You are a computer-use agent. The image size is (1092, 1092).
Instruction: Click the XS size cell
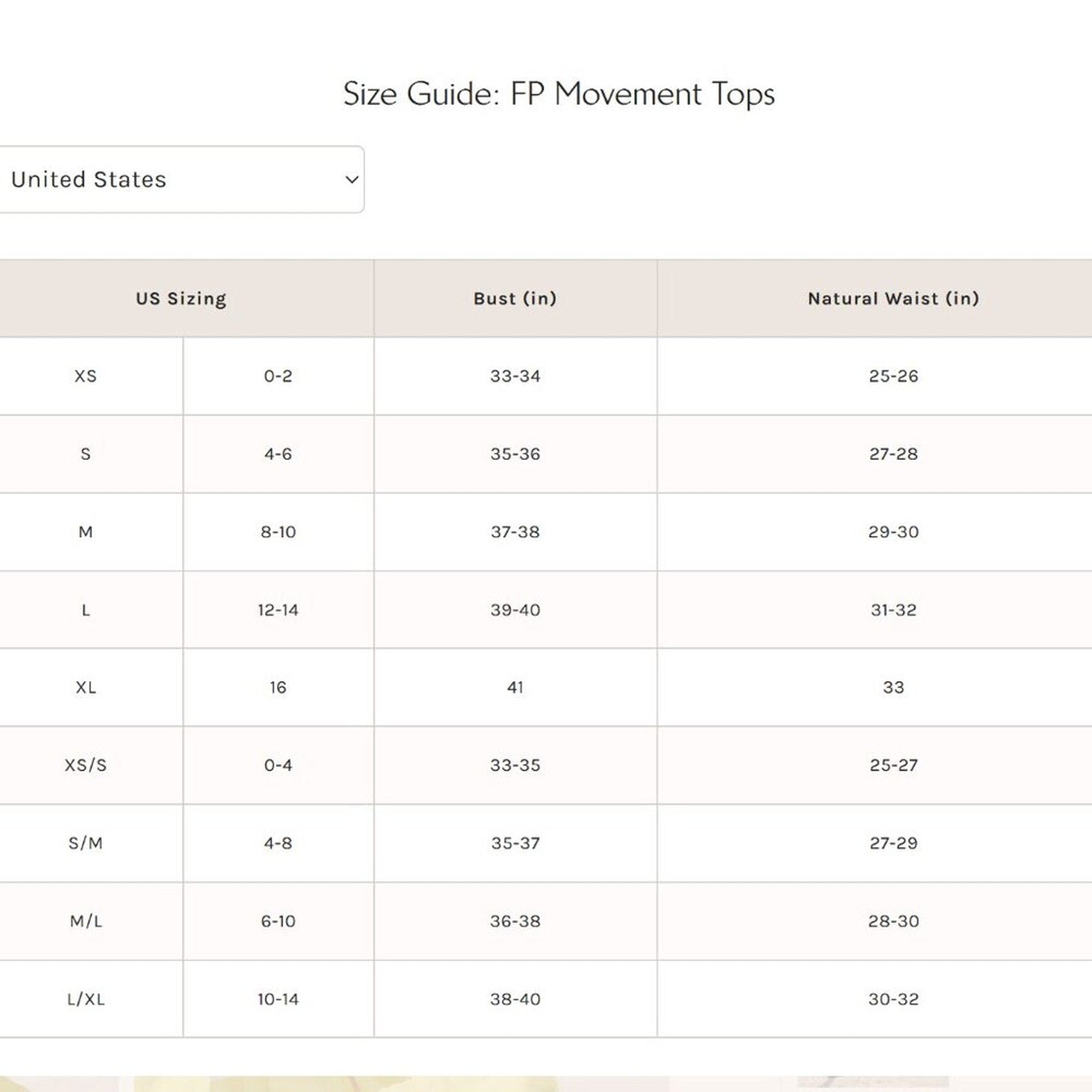point(85,376)
